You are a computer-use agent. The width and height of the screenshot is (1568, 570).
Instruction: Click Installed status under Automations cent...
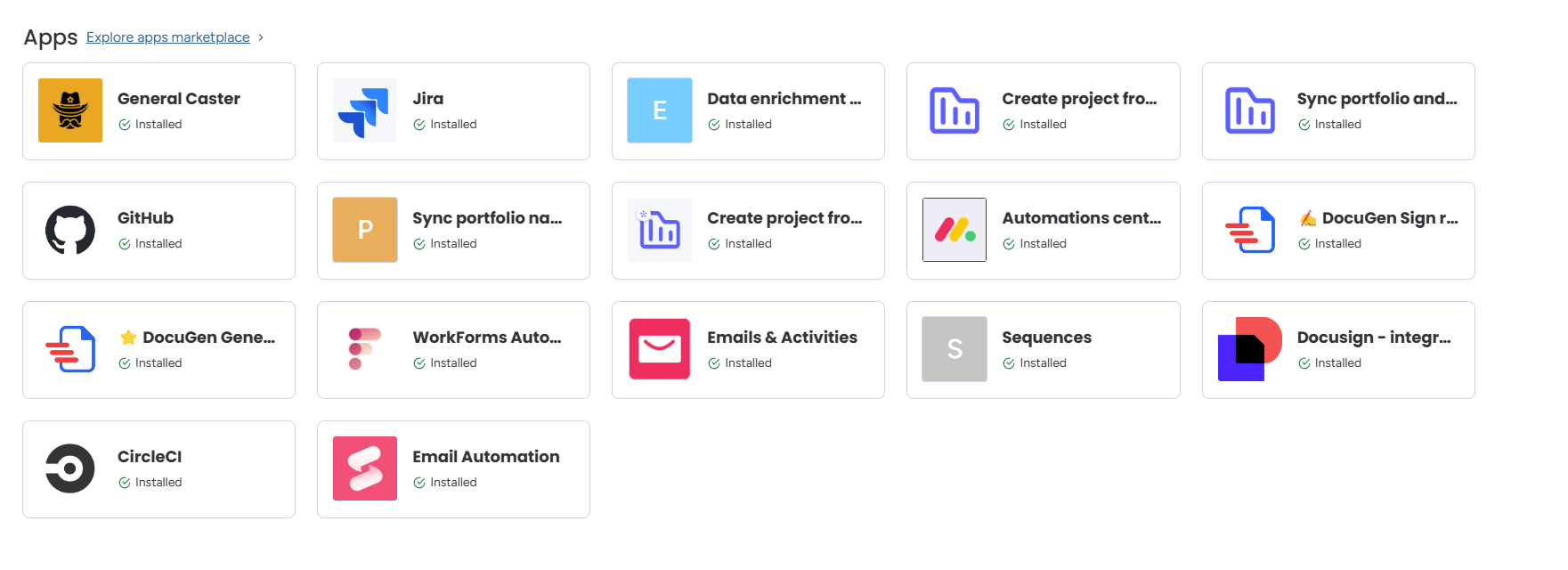click(x=1044, y=244)
